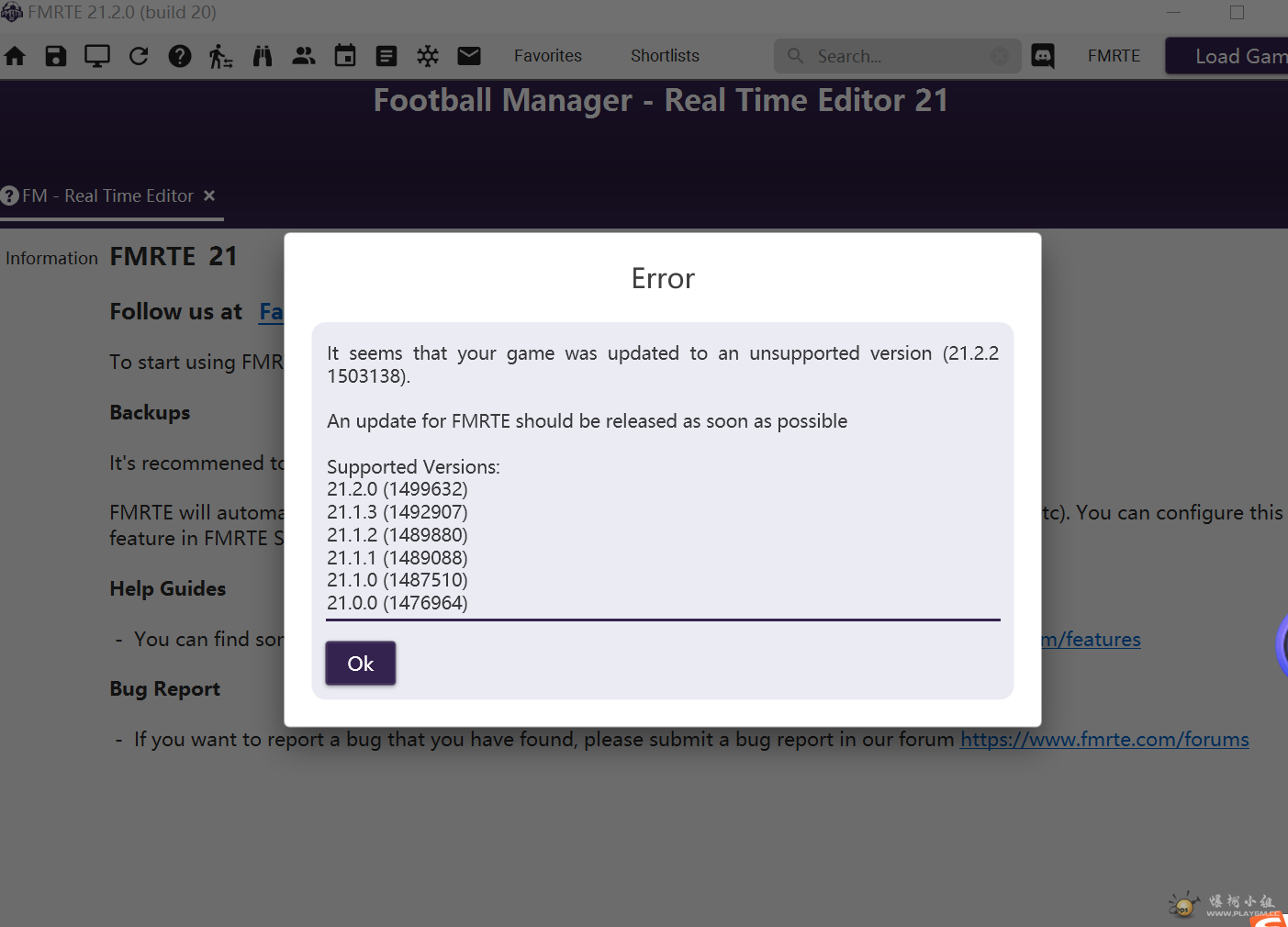Open the fmrte.com/forums link
1288x927 pixels.
(1104, 739)
